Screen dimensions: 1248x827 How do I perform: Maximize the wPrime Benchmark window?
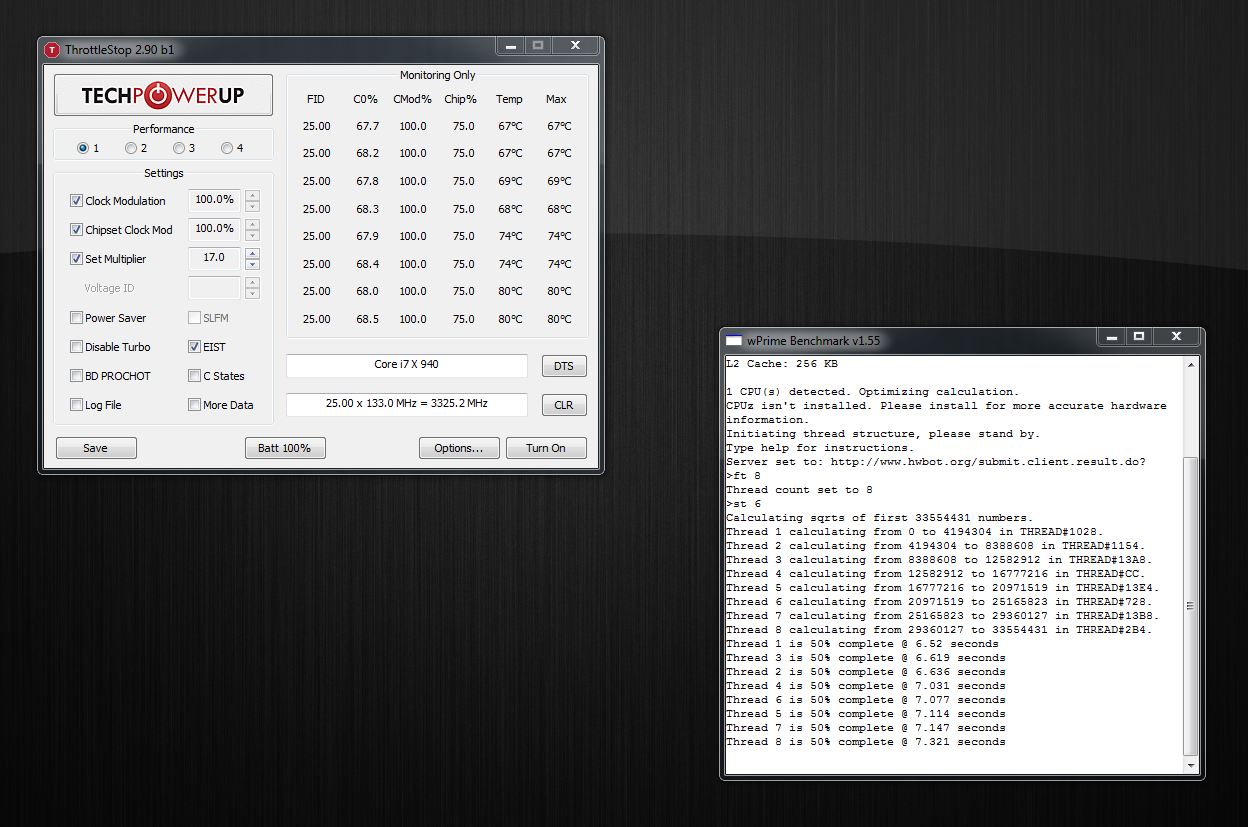pos(1139,337)
